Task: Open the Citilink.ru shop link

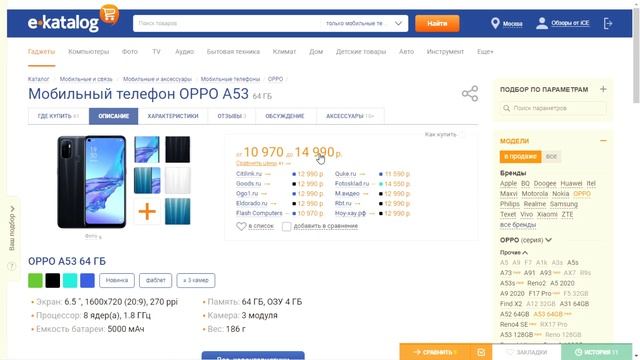Action: (249, 174)
